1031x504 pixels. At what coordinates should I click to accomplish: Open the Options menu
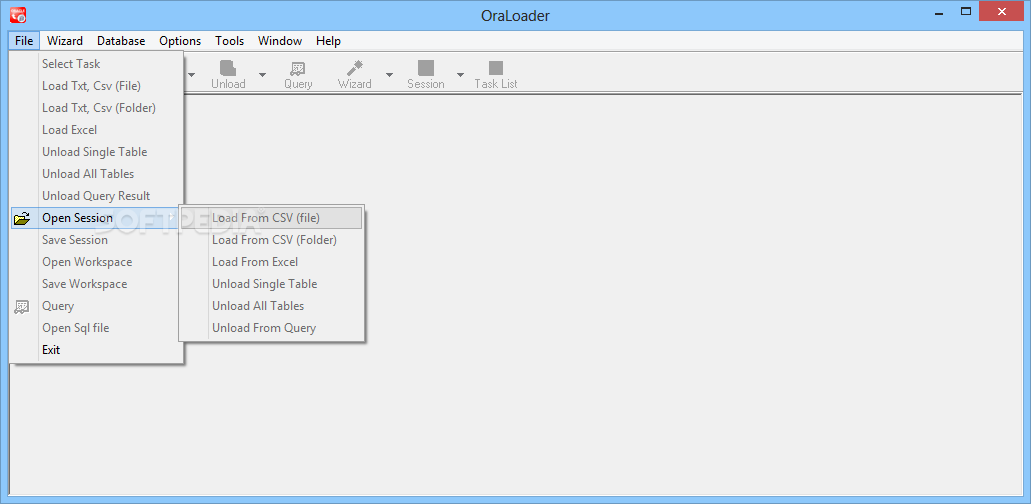[180, 41]
